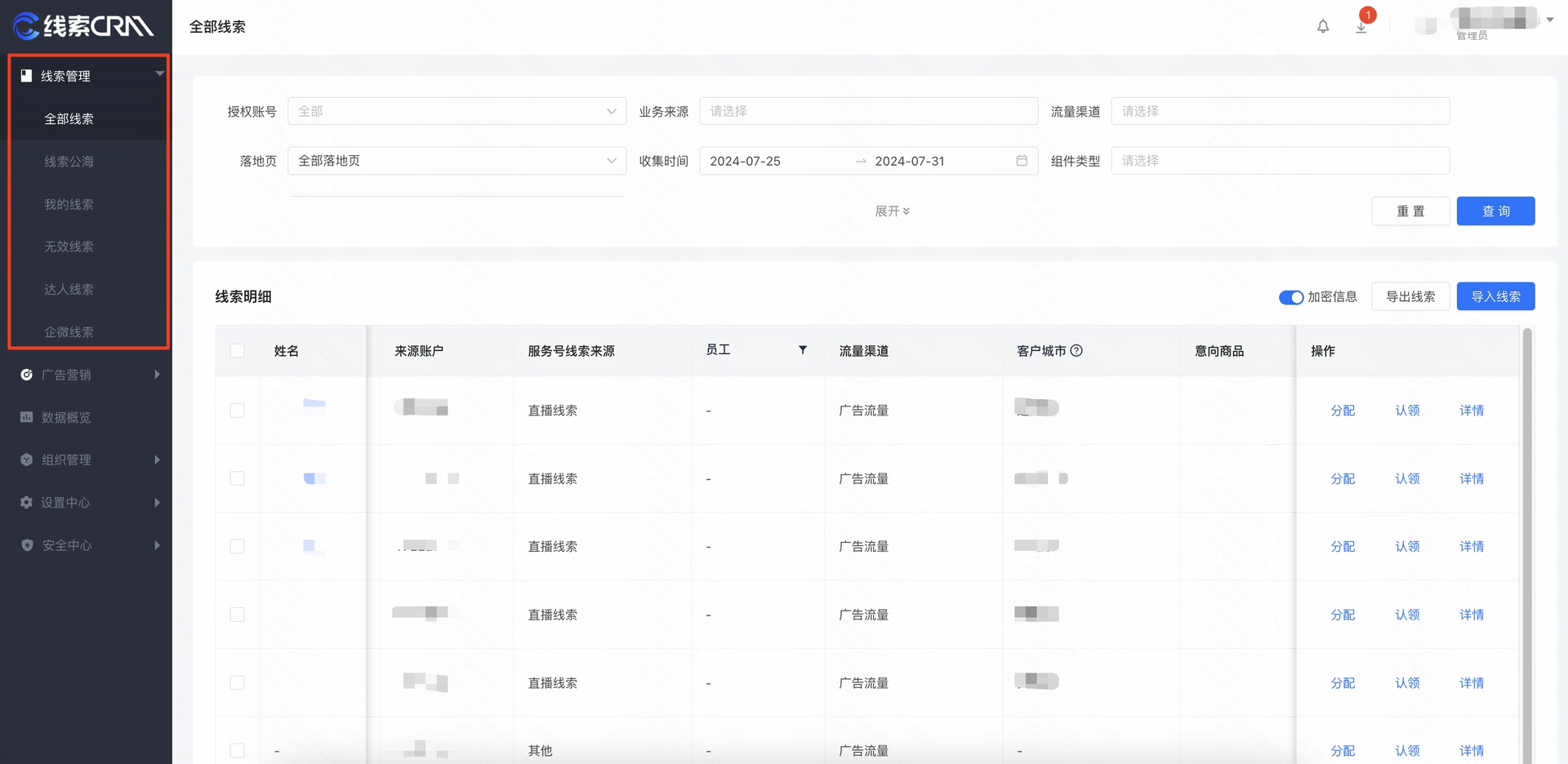Collapse the 线索管理 menu arrow

point(159,73)
